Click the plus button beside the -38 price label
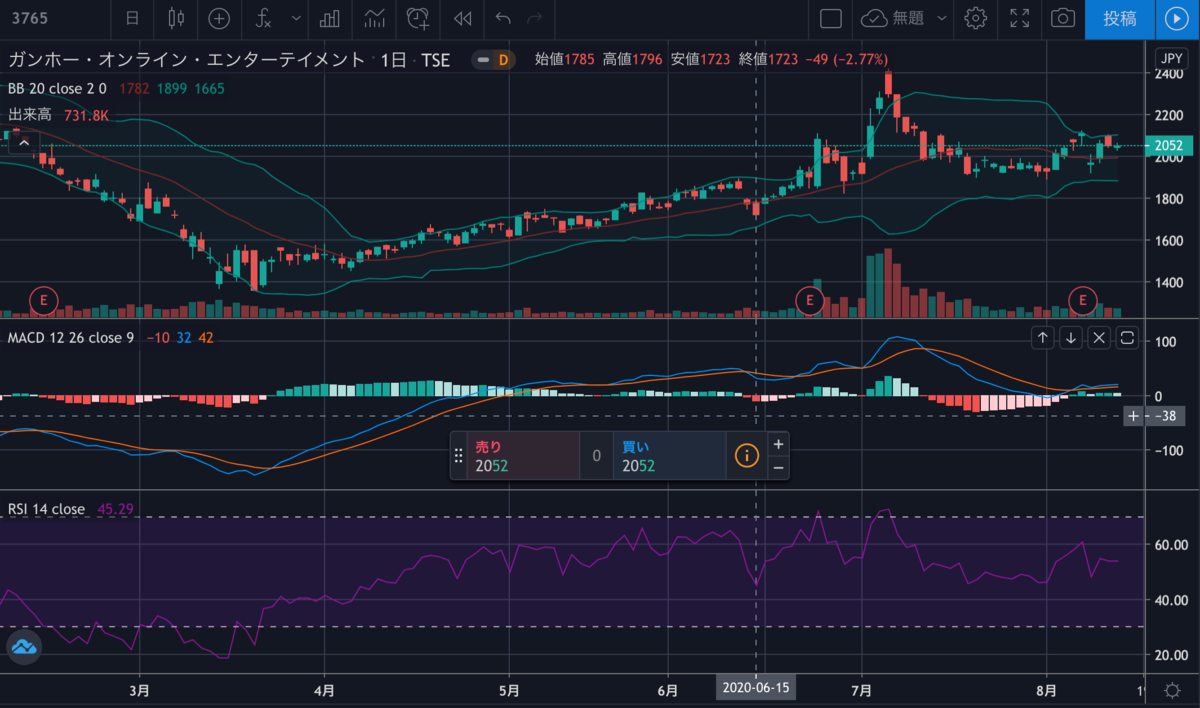The height and width of the screenshot is (708, 1200). (1133, 415)
